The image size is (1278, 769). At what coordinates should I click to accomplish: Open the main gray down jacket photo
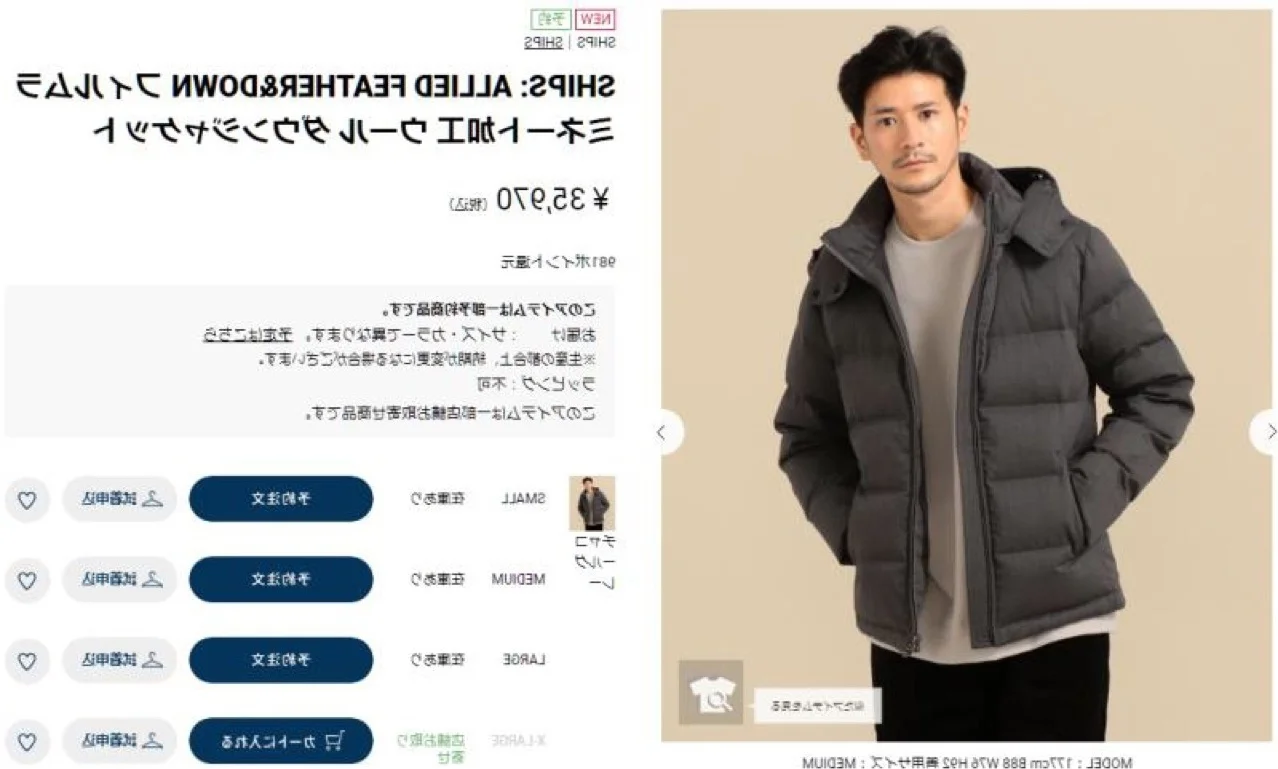click(x=966, y=376)
